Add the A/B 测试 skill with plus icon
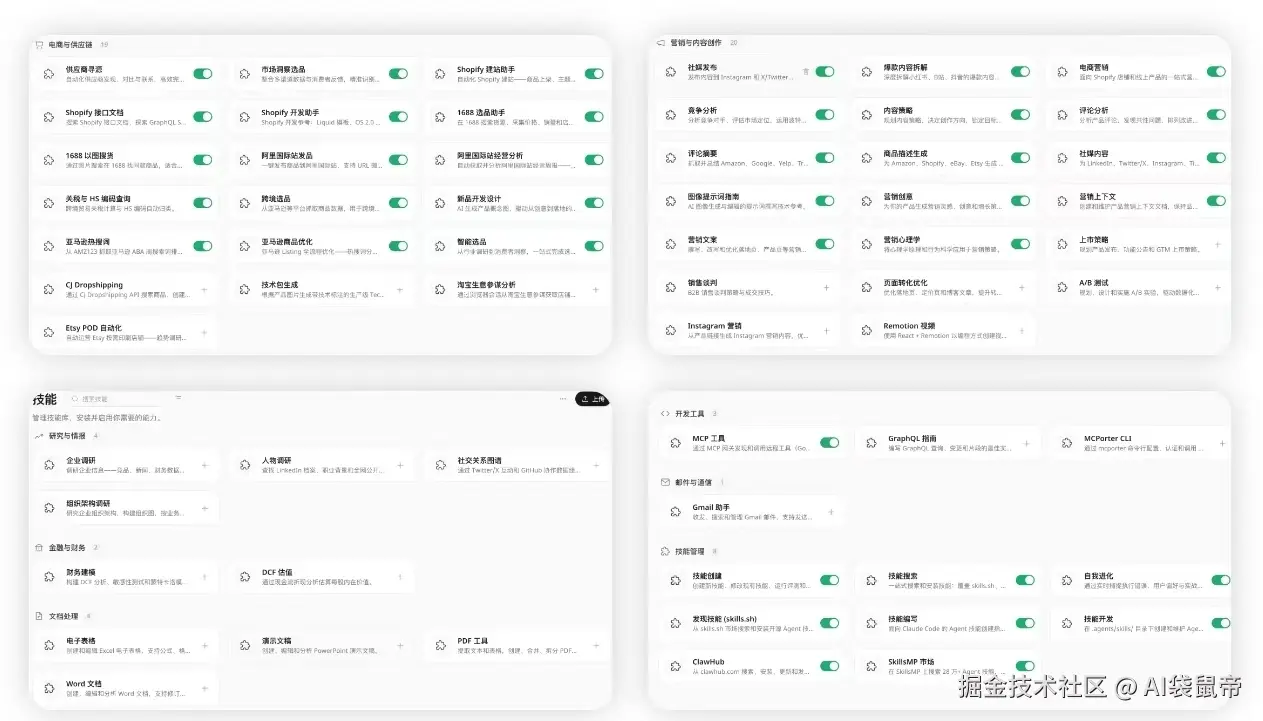This screenshot has width=1263, height=721. [1217, 287]
